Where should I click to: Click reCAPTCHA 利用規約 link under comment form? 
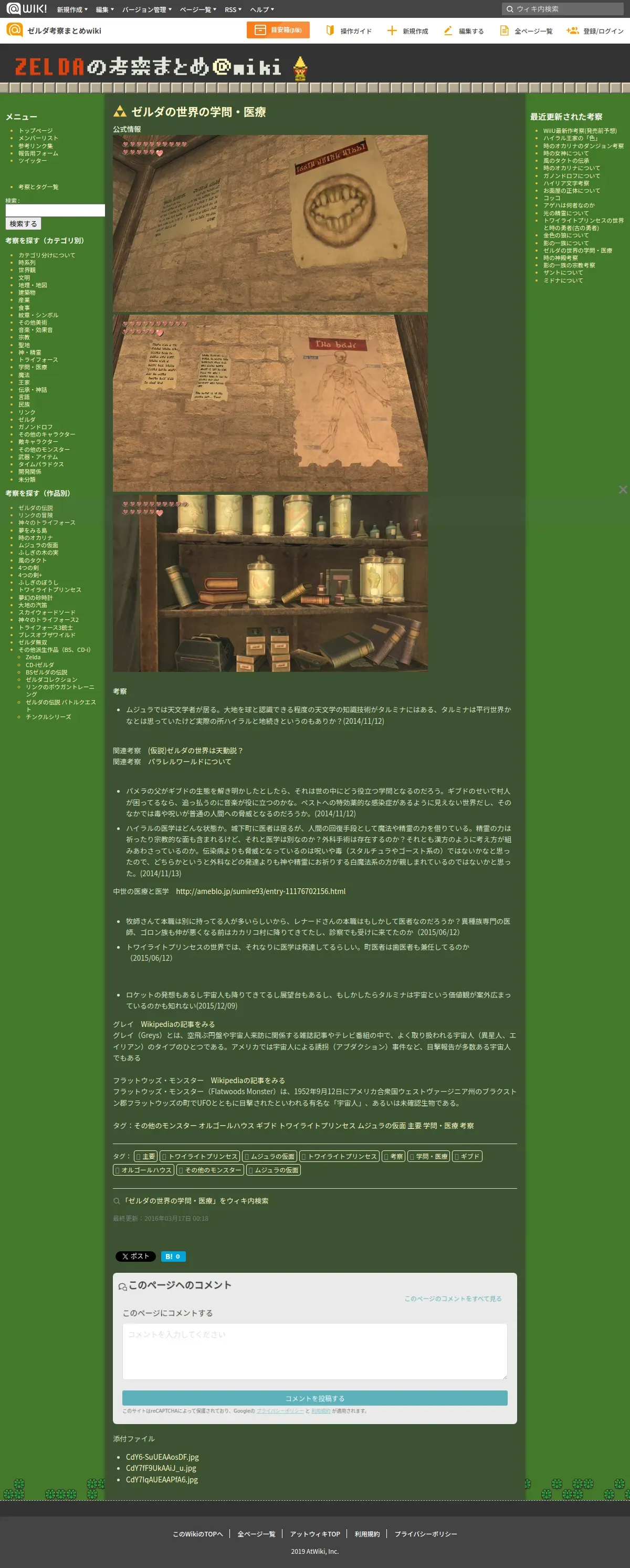321,1411
